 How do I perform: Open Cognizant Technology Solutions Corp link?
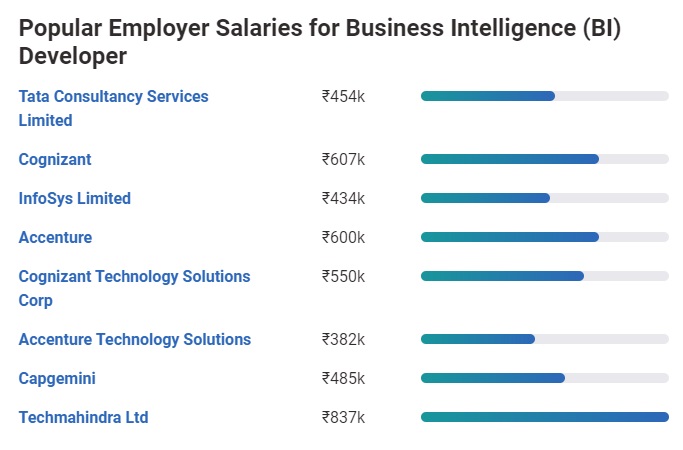pos(134,276)
